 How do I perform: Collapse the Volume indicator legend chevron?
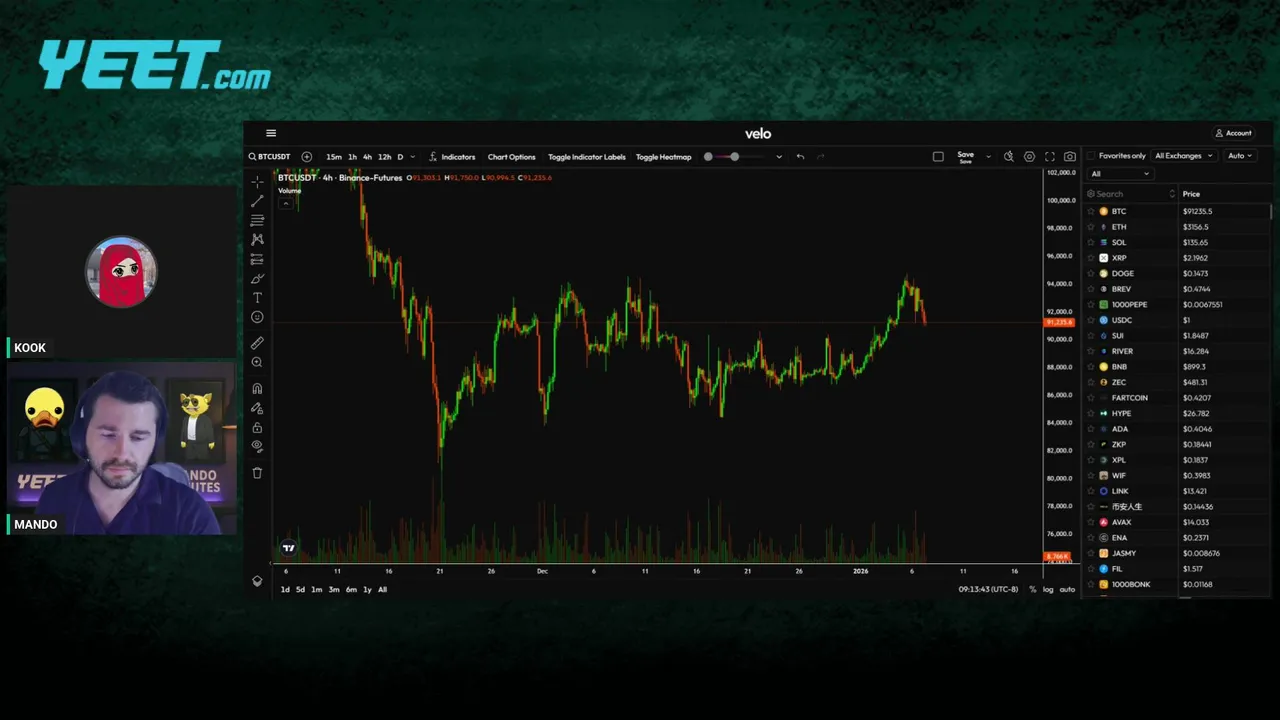pos(286,203)
